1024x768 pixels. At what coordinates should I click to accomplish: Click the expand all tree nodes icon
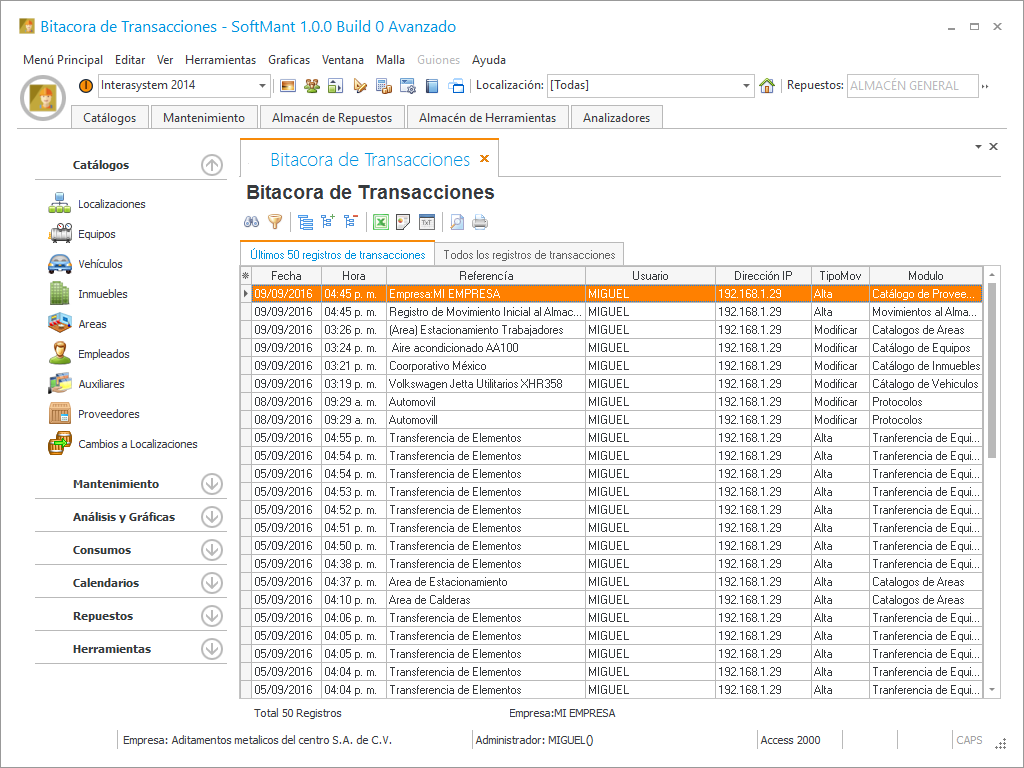click(328, 222)
